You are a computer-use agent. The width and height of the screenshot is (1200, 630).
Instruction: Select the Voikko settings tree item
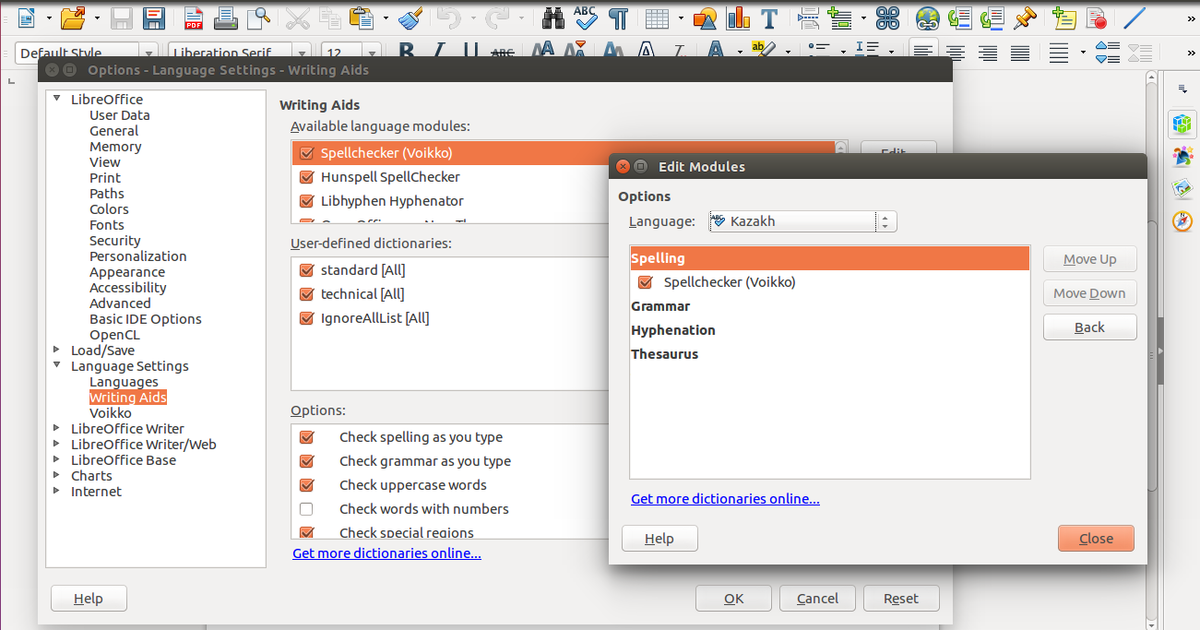pyautogui.click(x=110, y=413)
